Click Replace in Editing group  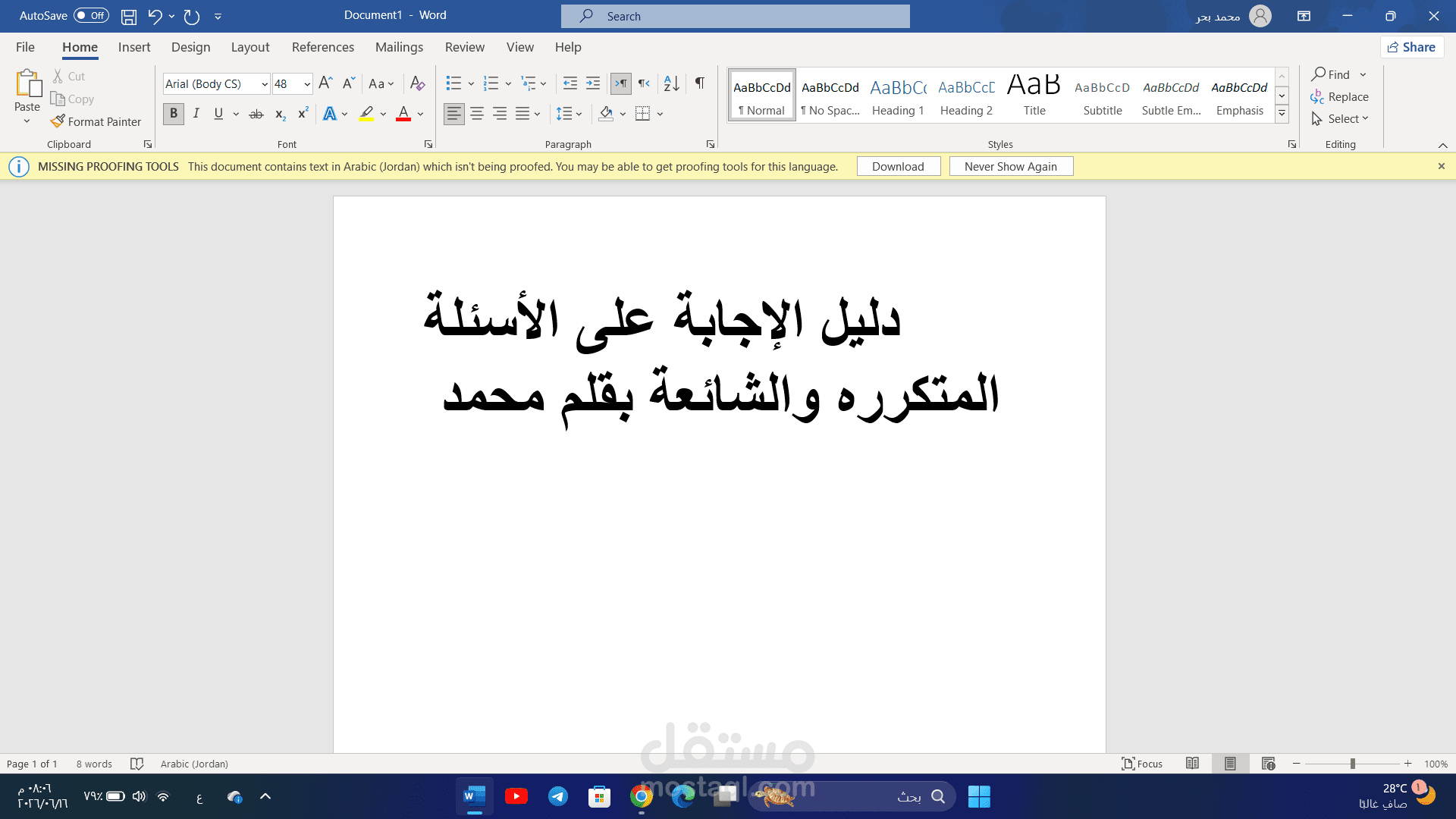coord(1339,97)
